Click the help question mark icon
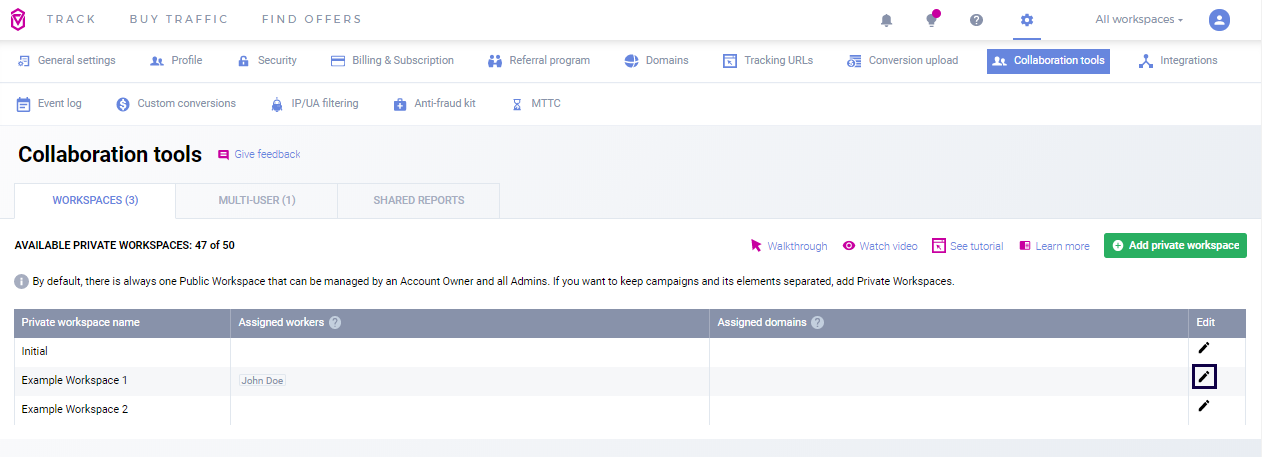The width and height of the screenshot is (1262, 457). pos(976,20)
